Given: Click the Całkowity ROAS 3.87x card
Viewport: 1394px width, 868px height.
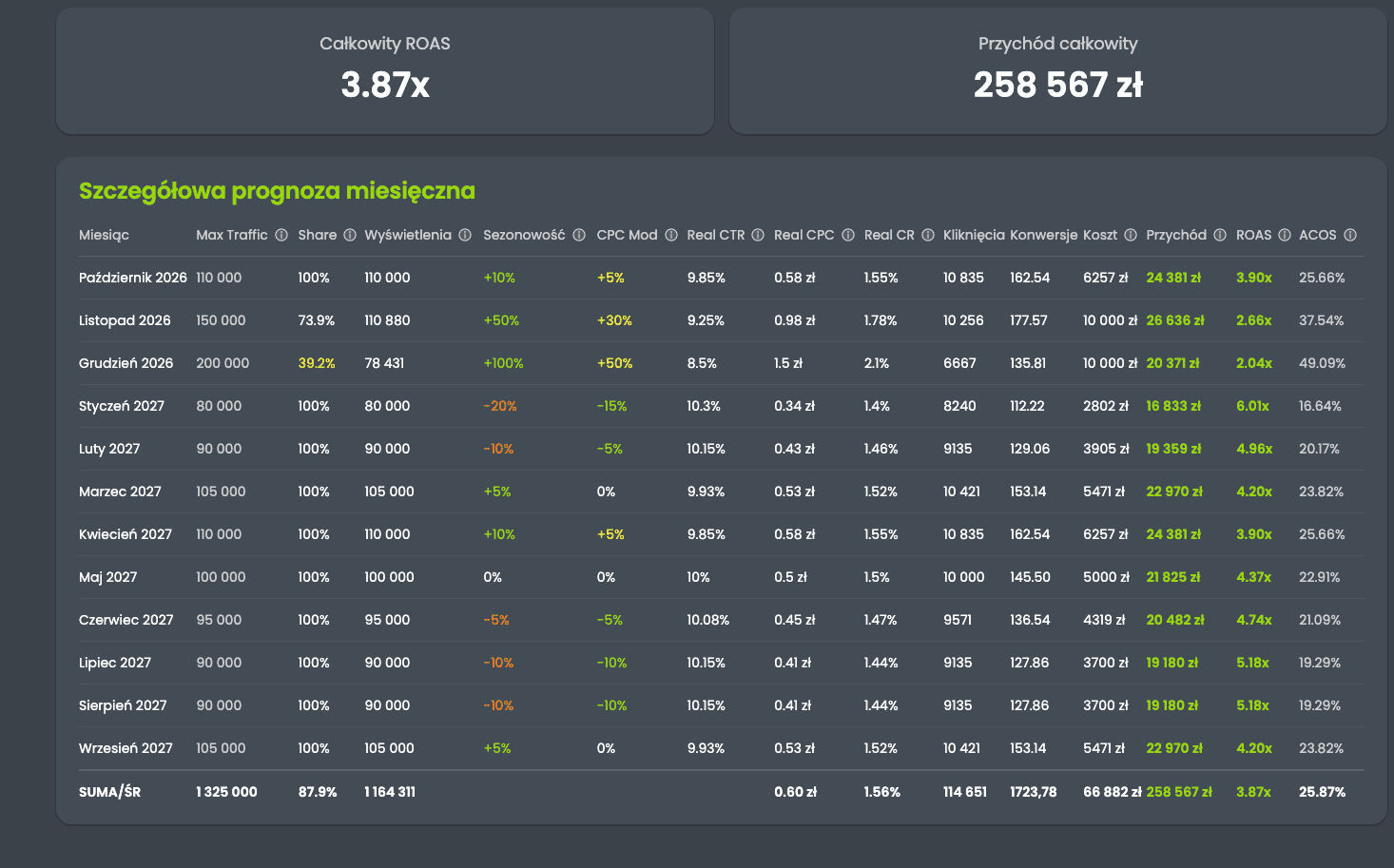Looking at the screenshot, I should 385,71.
